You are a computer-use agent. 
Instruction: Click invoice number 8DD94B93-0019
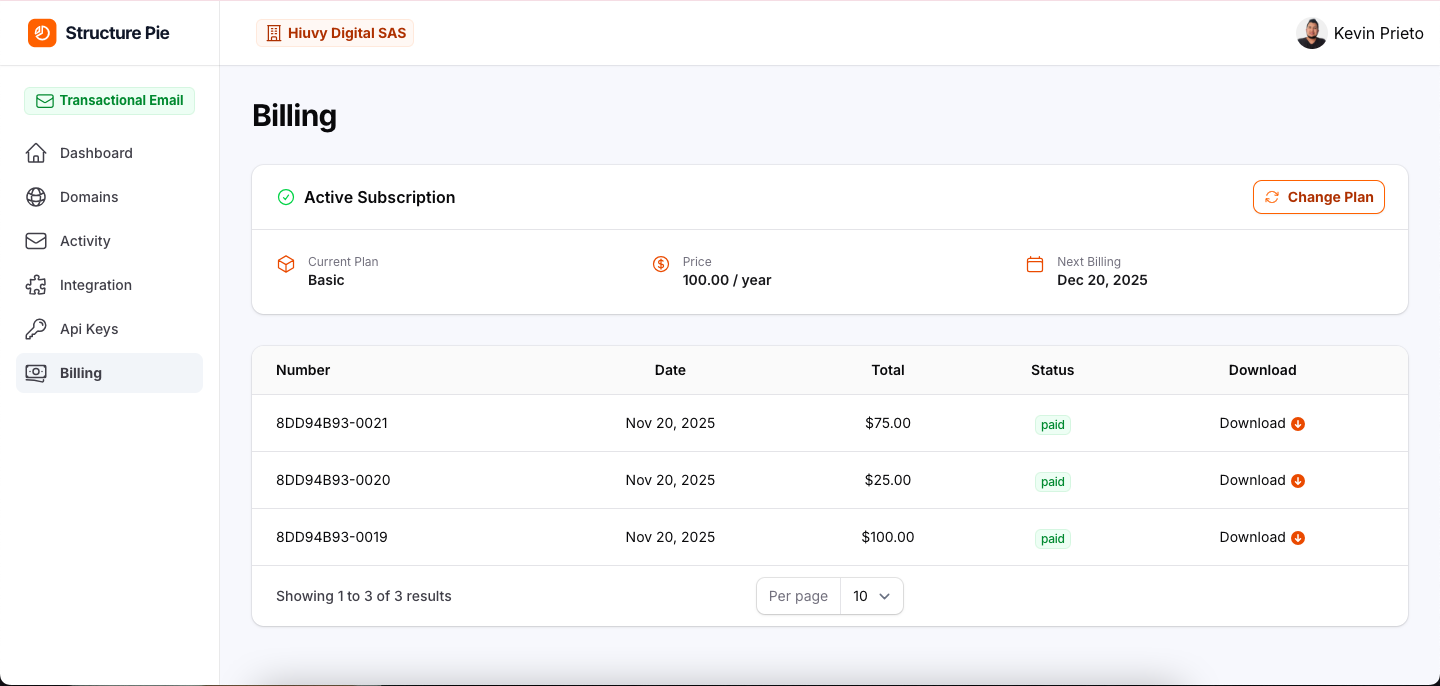332,537
